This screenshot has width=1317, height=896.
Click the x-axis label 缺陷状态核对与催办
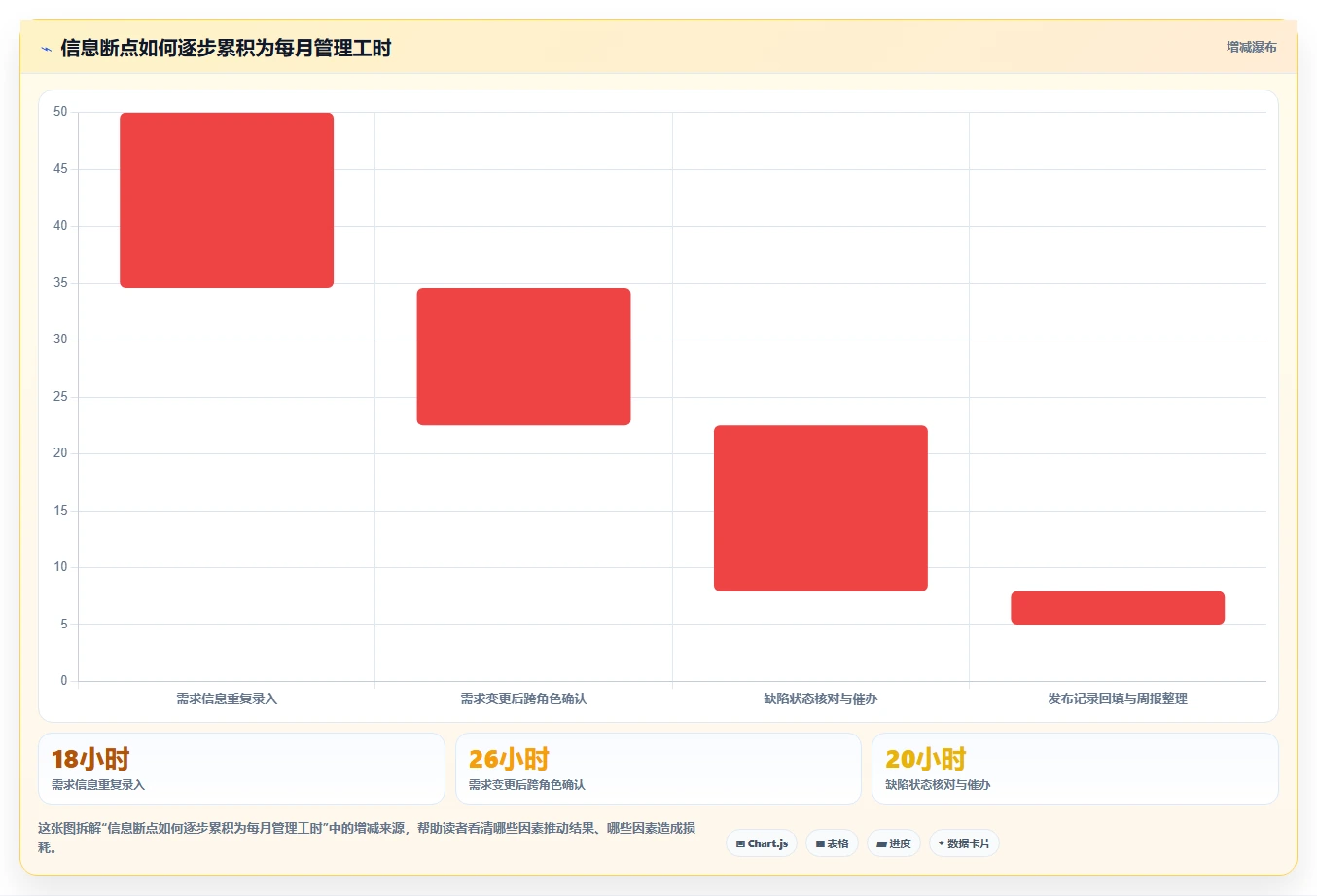point(821,699)
